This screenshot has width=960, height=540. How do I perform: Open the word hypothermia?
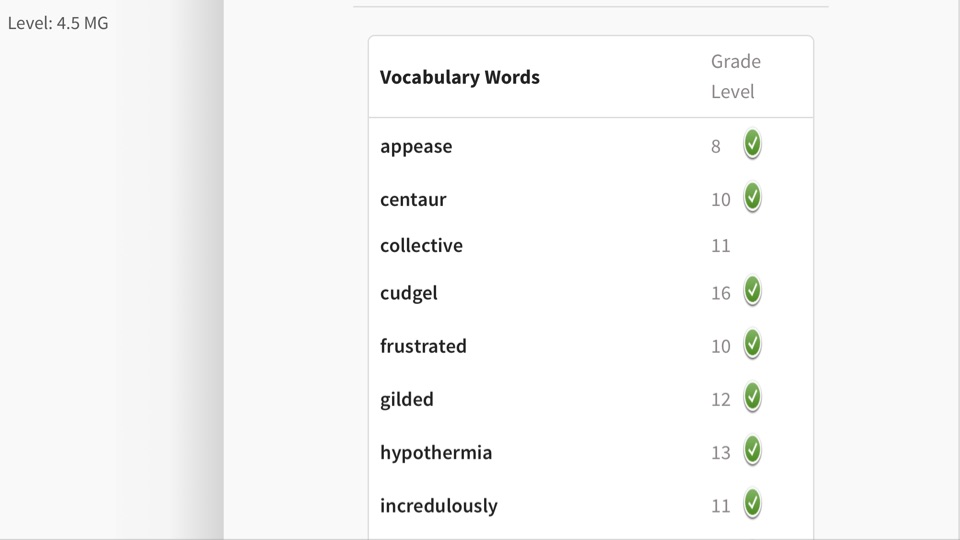[x=436, y=453]
